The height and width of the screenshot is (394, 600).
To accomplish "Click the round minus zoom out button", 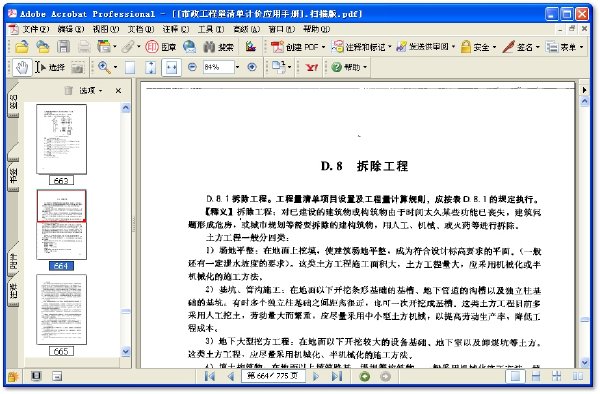I will pos(192,67).
